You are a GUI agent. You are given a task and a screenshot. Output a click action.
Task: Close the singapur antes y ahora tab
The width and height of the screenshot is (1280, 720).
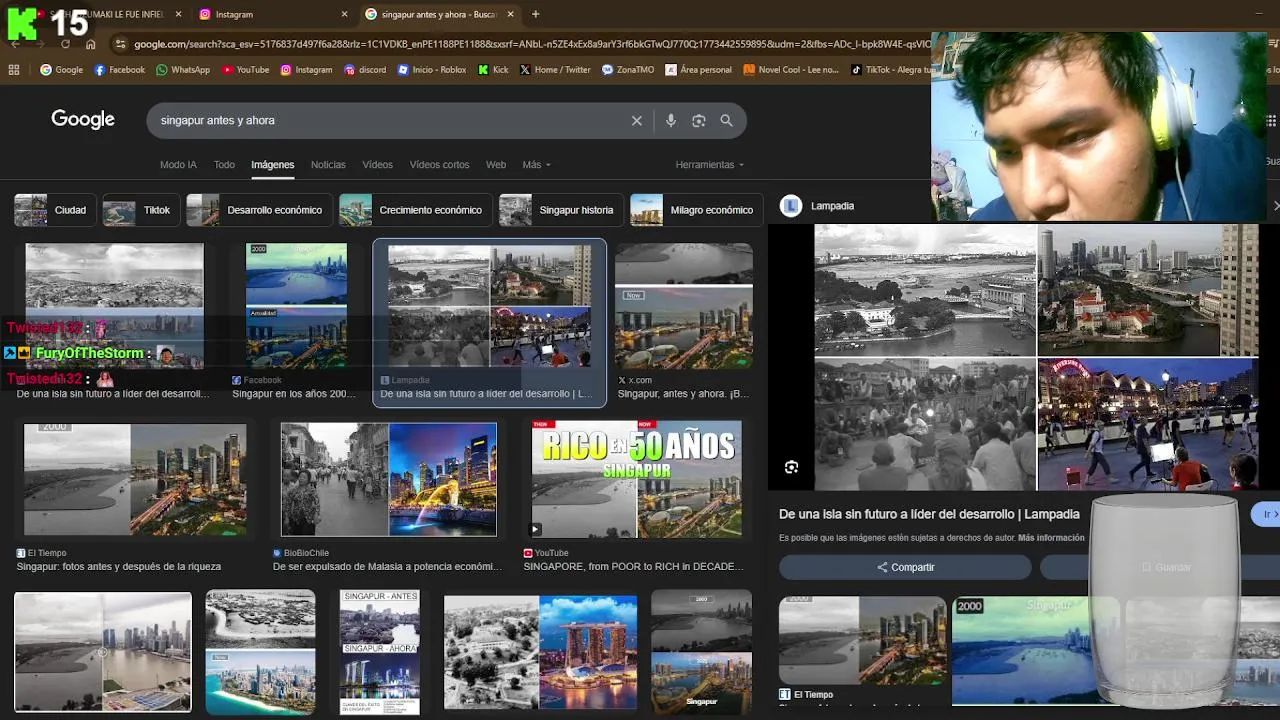(511, 14)
